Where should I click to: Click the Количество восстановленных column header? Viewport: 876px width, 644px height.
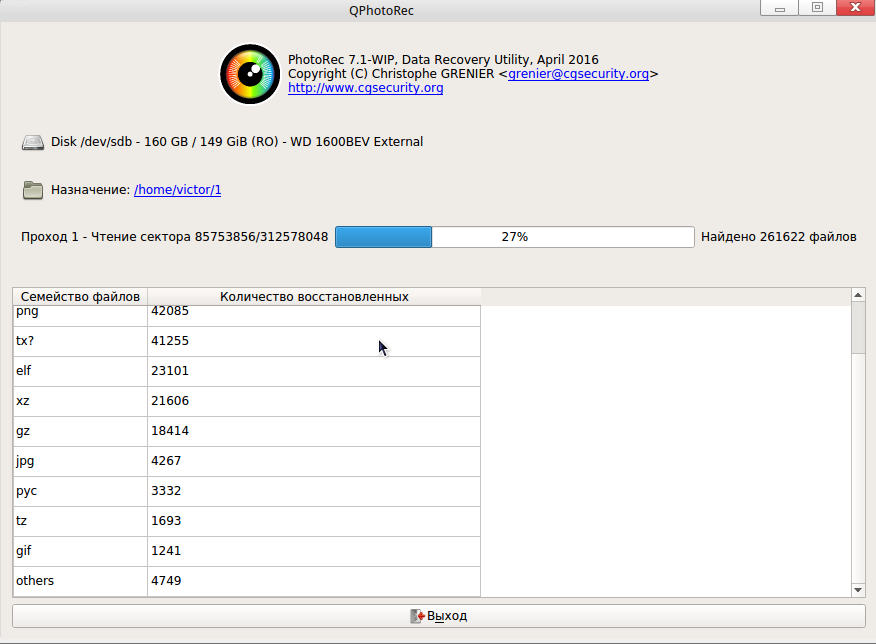(x=314, y=297)
